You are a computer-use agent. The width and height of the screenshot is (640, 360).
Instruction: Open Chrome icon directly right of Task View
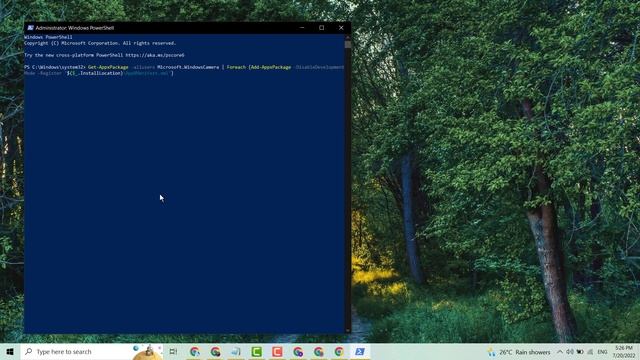tap(195, 351)
